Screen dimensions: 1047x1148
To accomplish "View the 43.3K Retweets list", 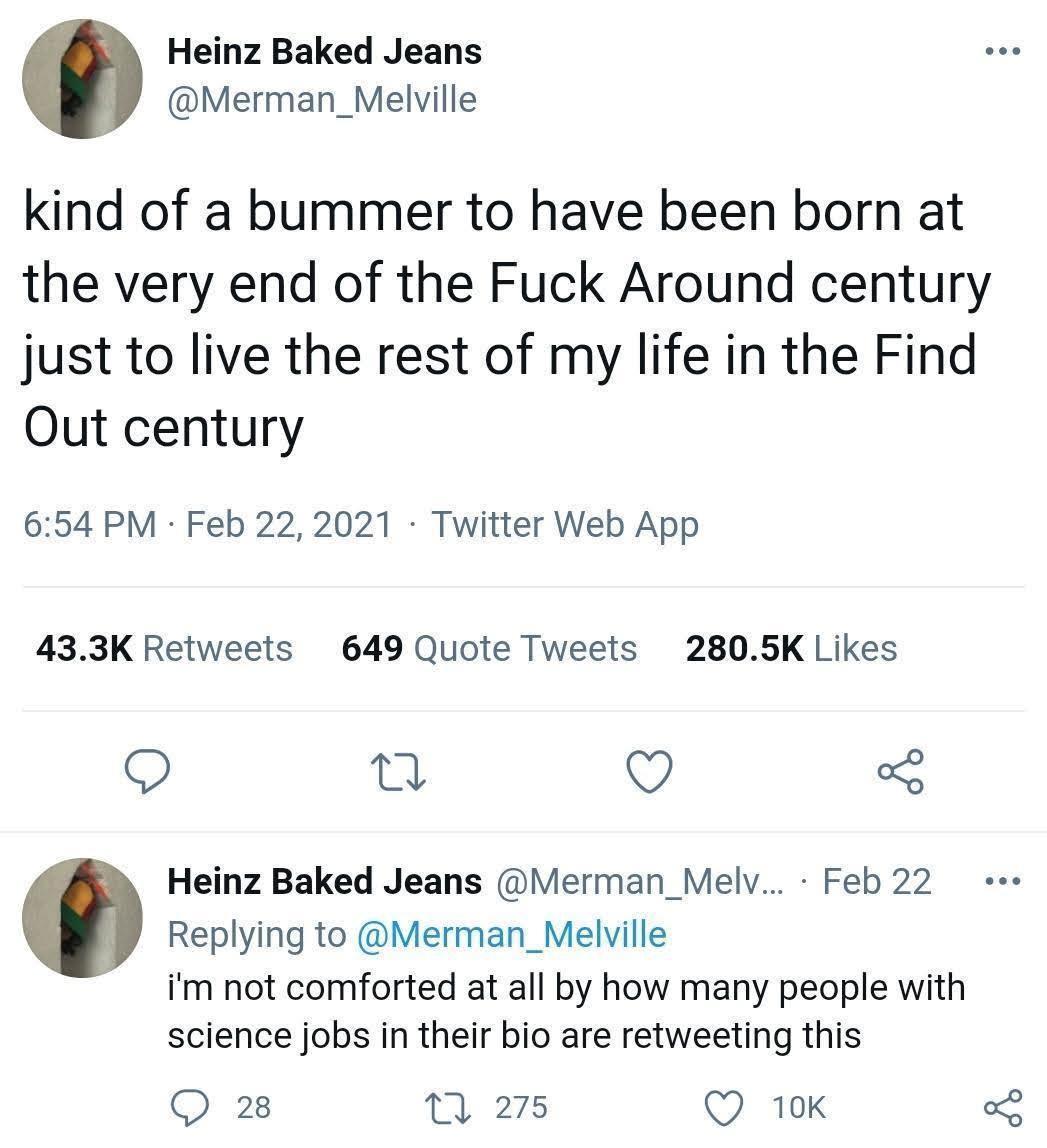I will 164,648.
